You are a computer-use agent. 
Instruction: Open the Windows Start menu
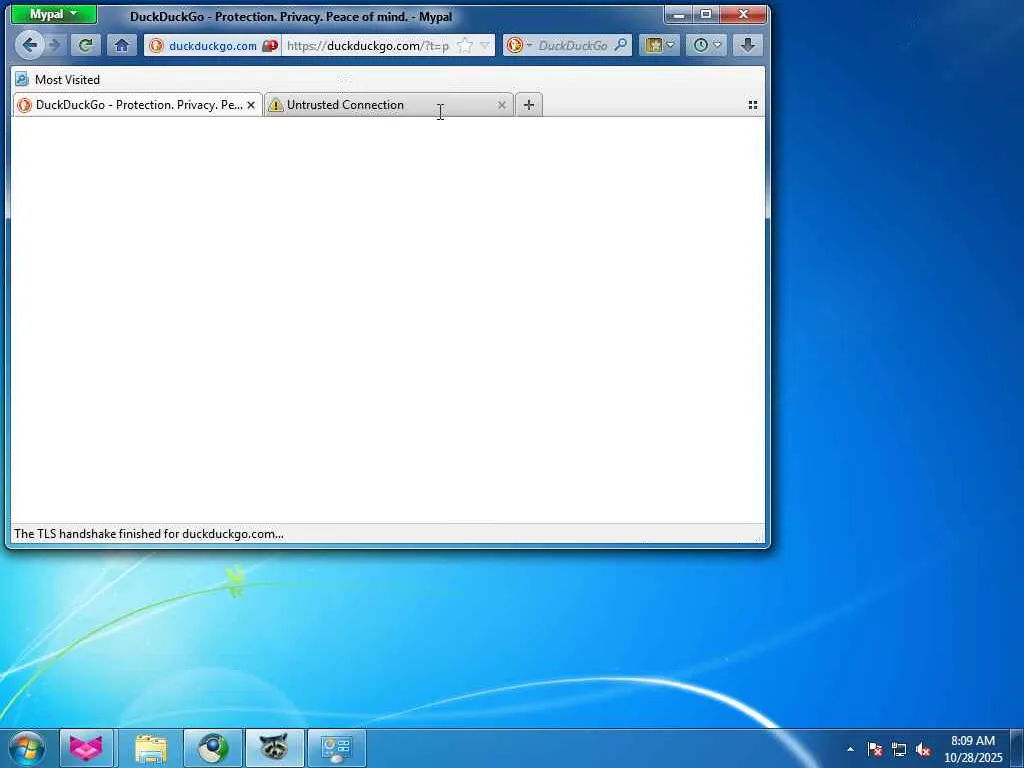pos(27,748)
